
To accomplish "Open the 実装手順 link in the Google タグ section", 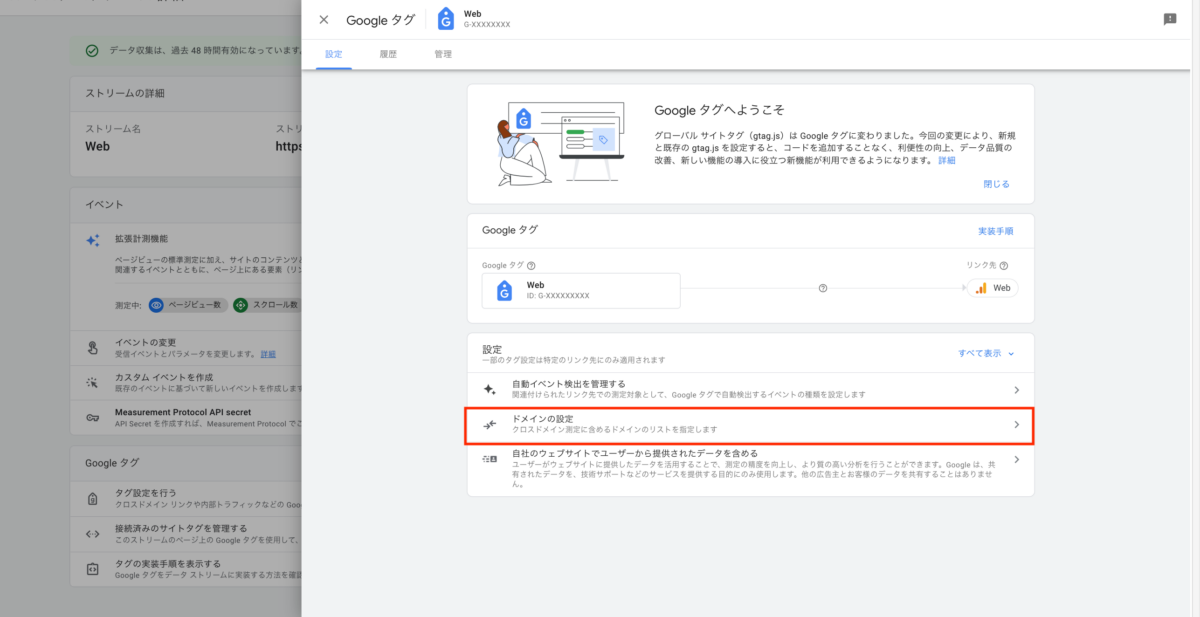I will pyautogui.click(x=996, y=230).
